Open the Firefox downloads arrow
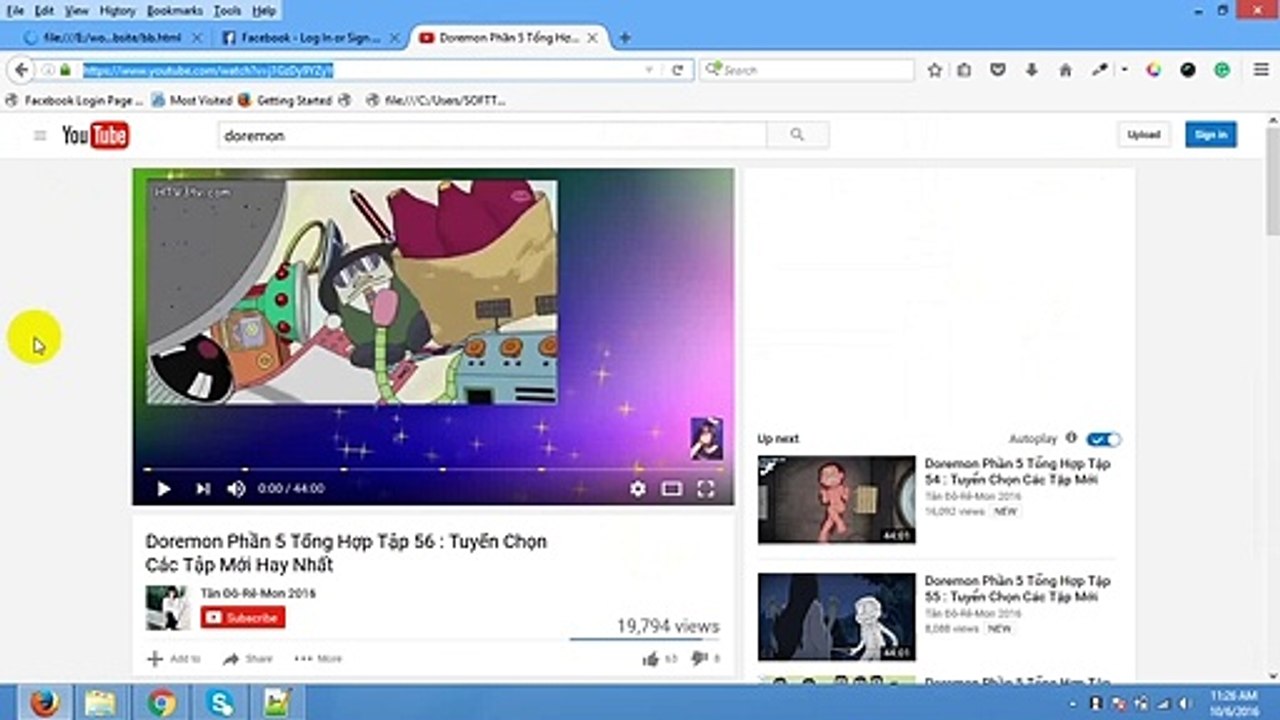1280x720 pixels. click(1032, 70)
